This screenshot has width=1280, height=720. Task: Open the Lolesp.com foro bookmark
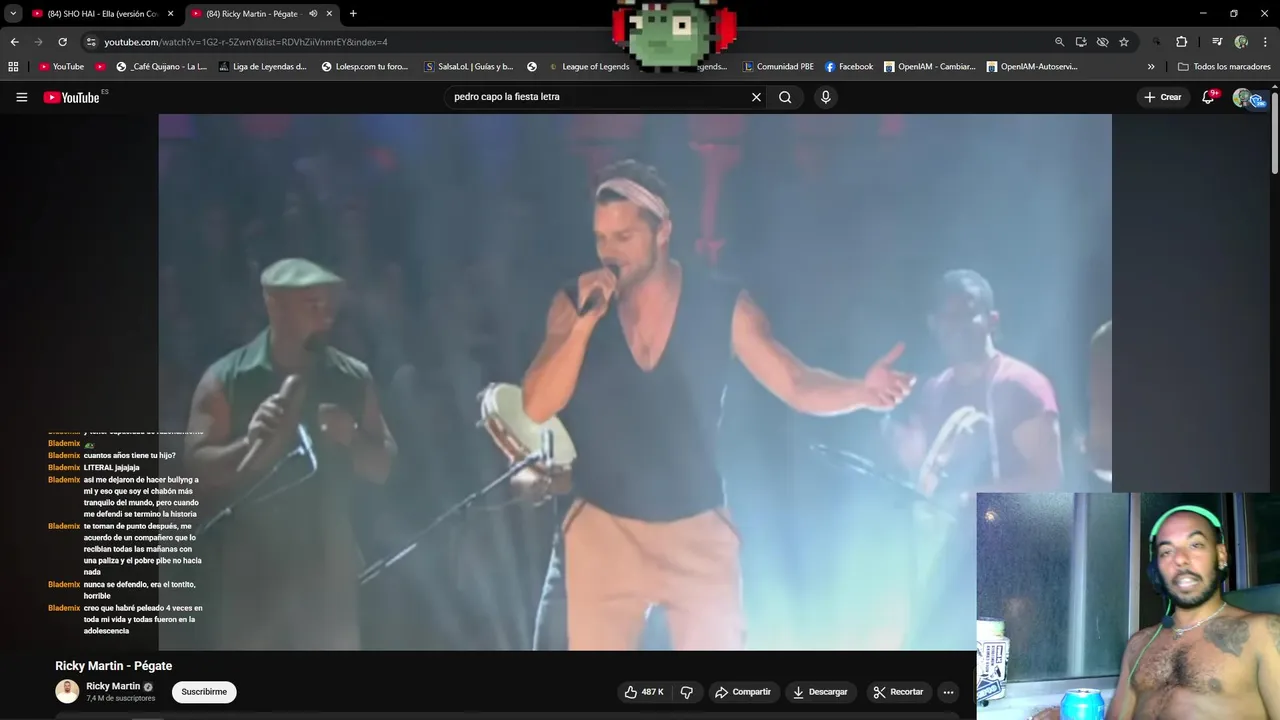tap(365, 67)
